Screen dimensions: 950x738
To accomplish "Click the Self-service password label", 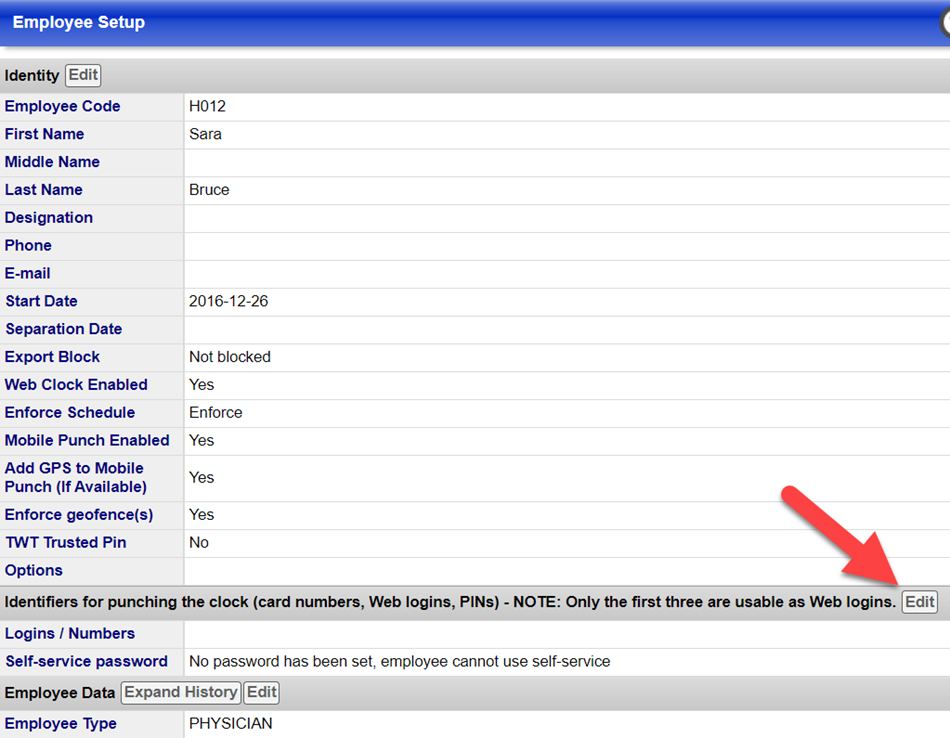I will (x=86, y=661).
